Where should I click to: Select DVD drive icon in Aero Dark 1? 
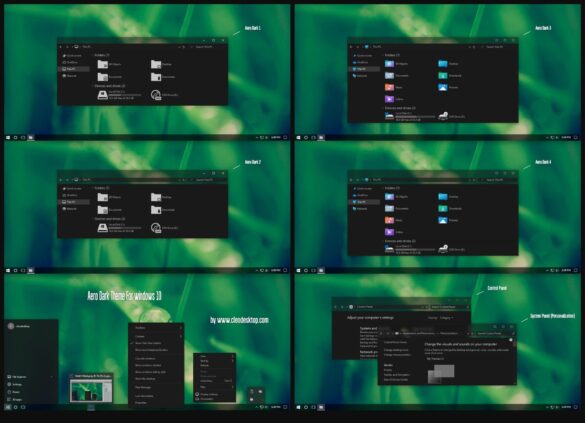[x=156, y=95]
